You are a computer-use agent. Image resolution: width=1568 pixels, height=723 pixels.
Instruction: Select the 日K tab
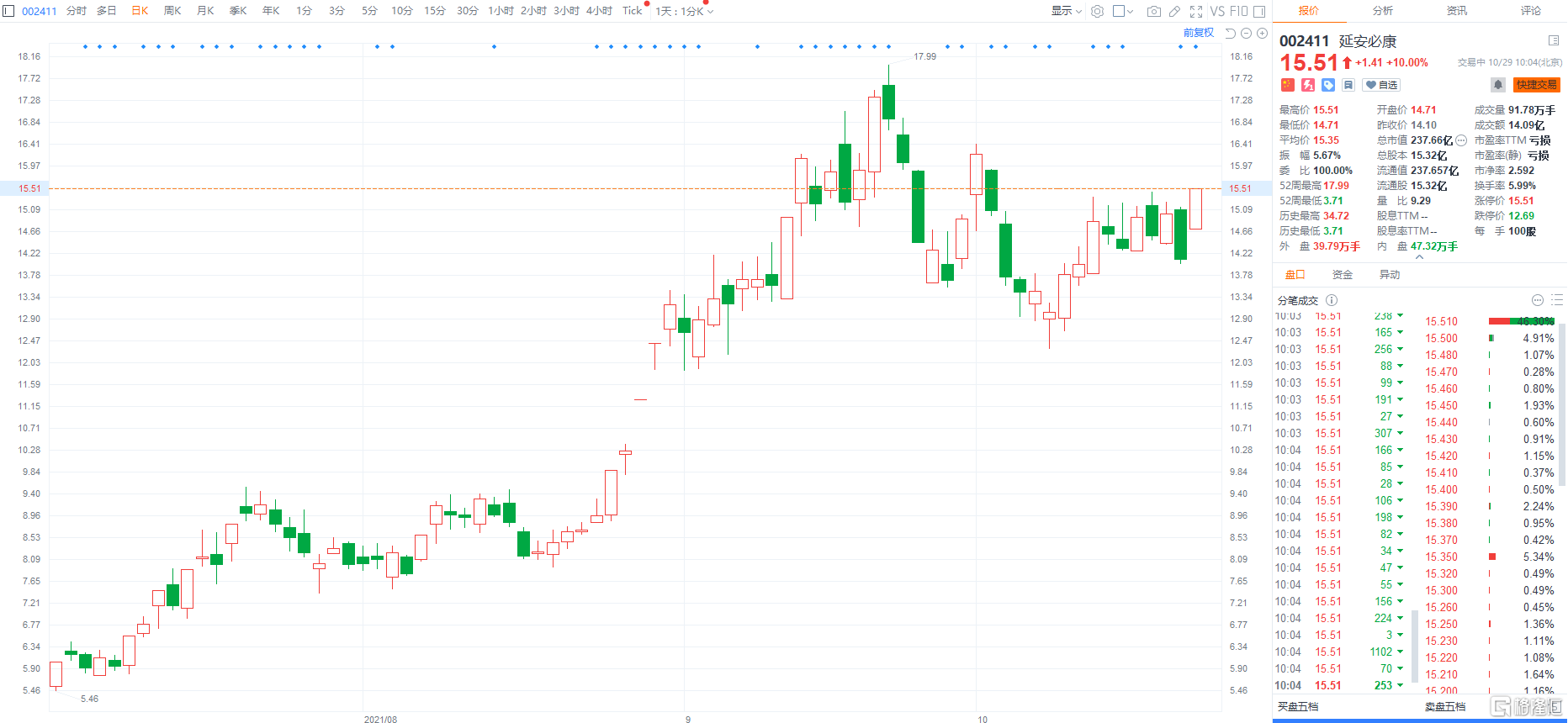tap(140, 11)
